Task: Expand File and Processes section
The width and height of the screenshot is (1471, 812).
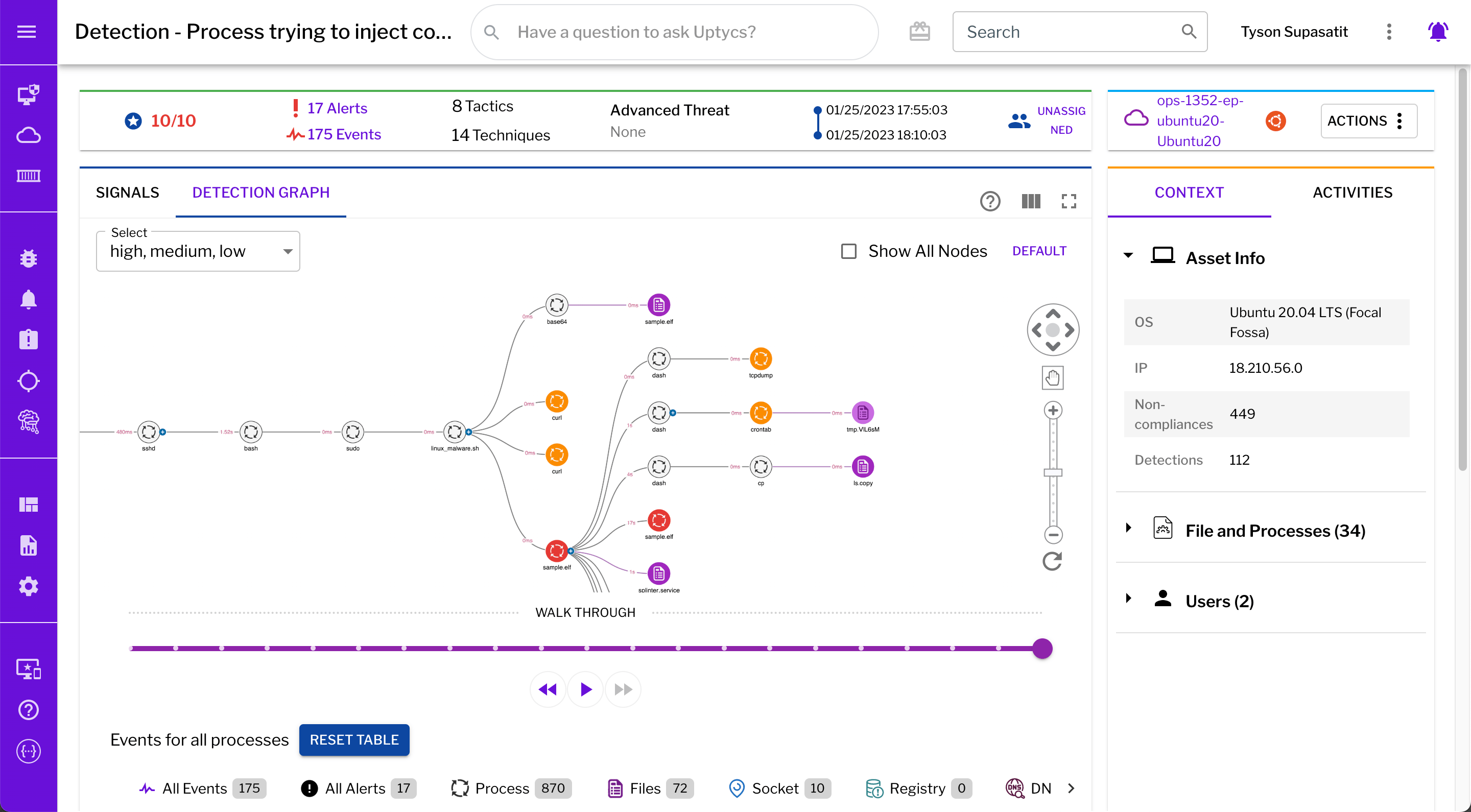Action: click(x=1128, y=528)
